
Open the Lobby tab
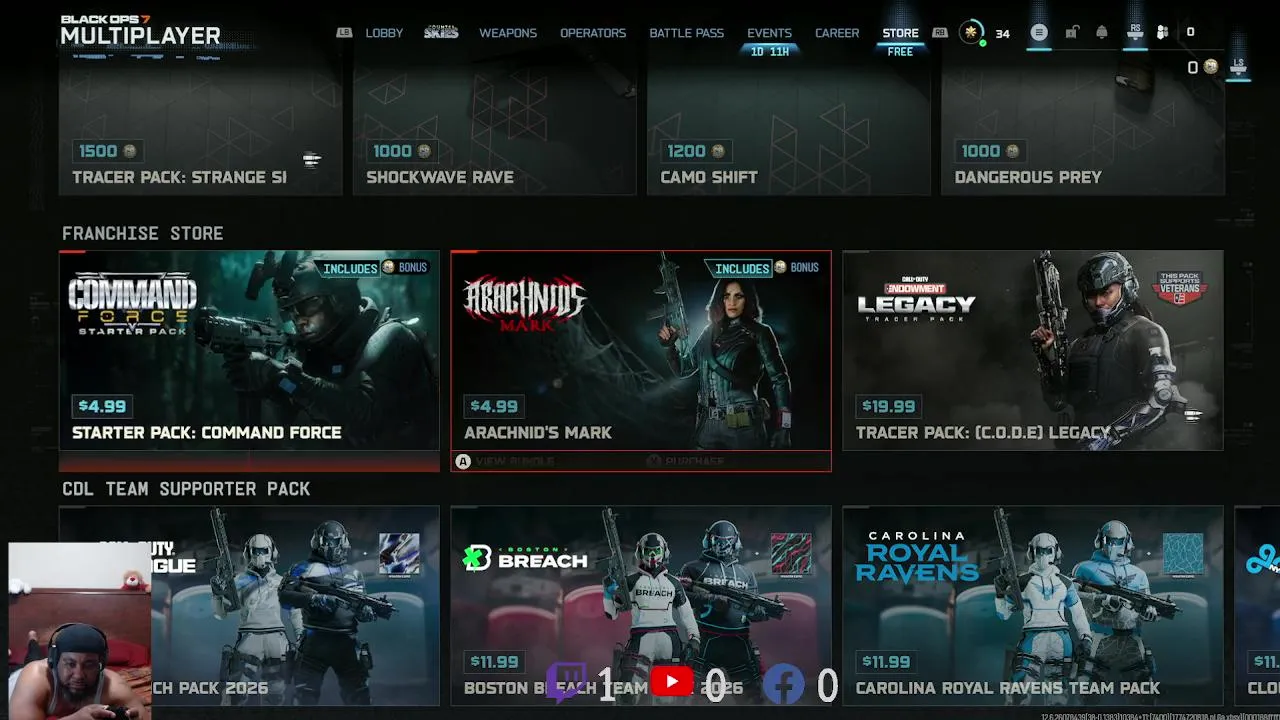(x=384, y=33)
